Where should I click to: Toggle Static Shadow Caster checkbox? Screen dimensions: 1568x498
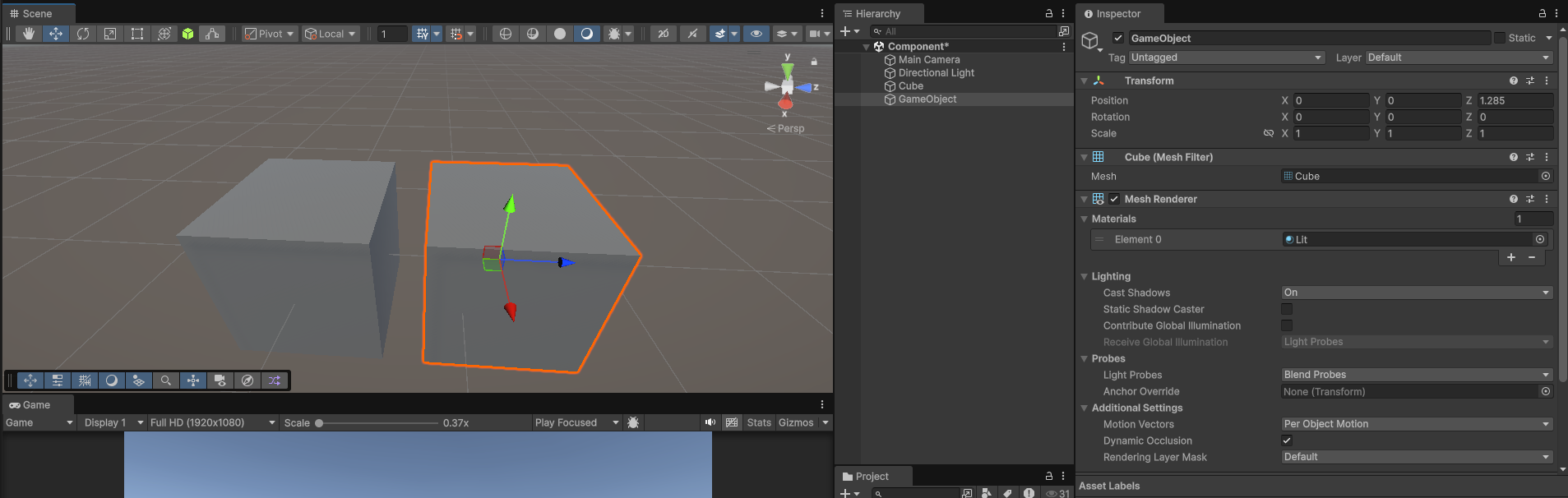(1287, 309)
